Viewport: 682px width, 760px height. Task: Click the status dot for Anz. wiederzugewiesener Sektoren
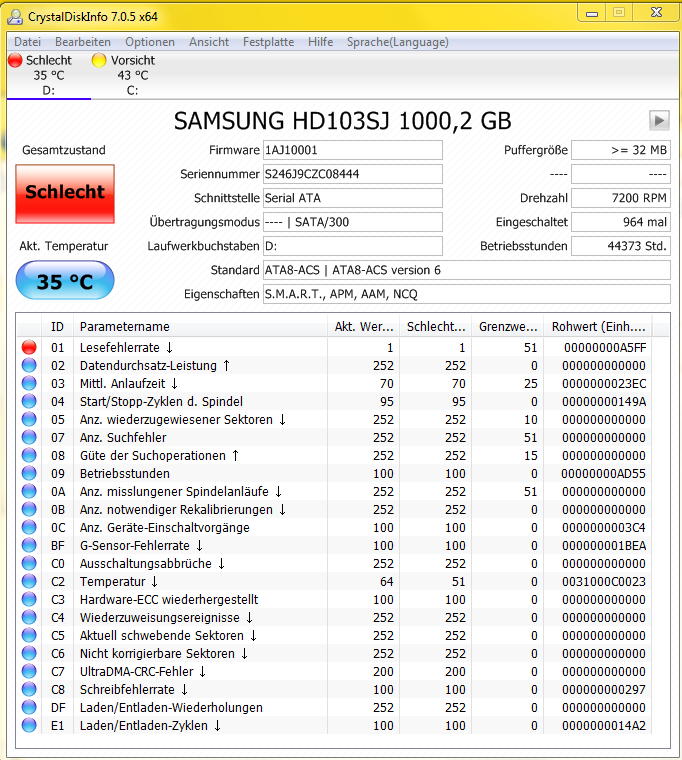(29, 419)
